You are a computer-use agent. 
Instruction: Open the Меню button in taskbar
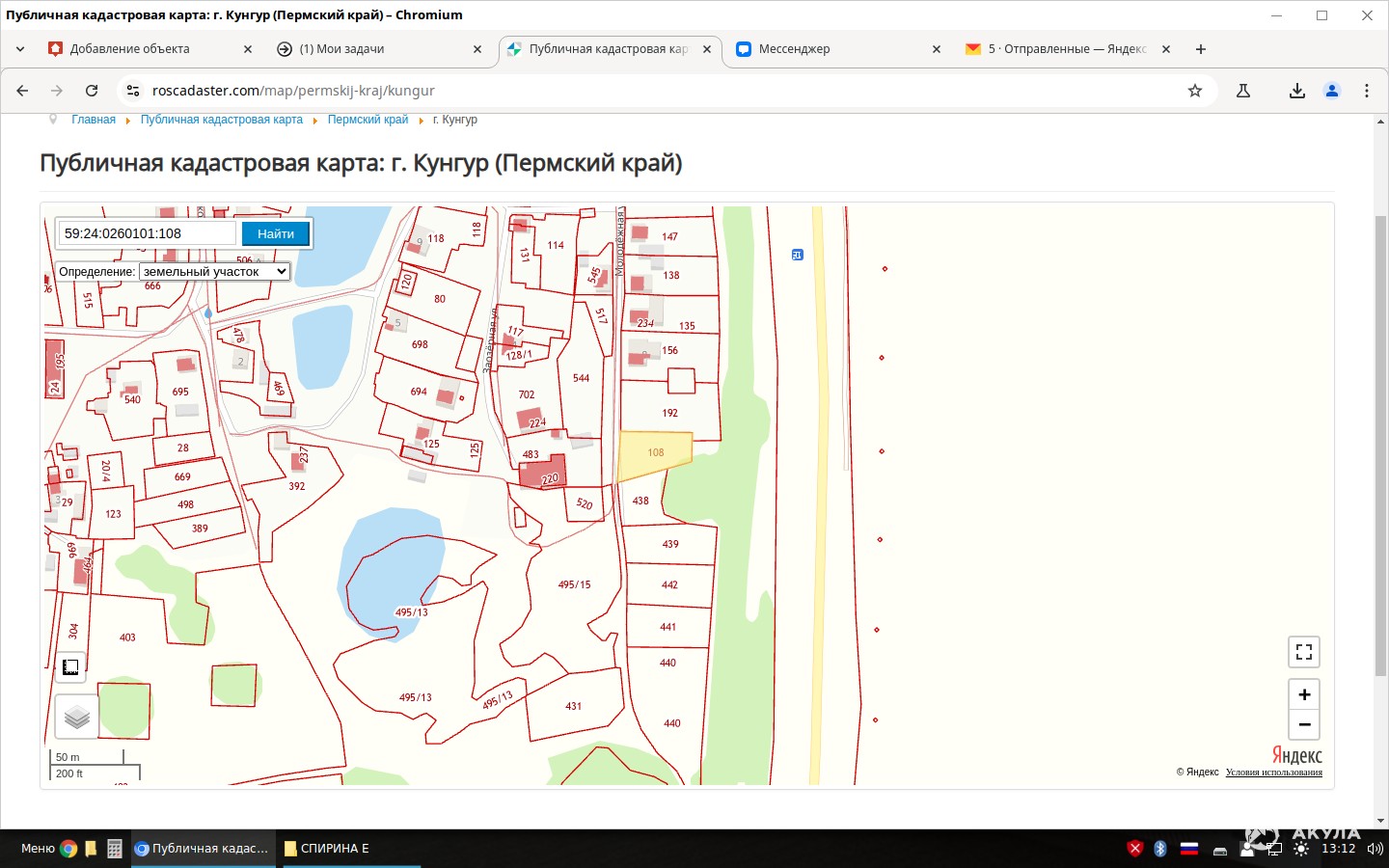click(x=38, y=849)
